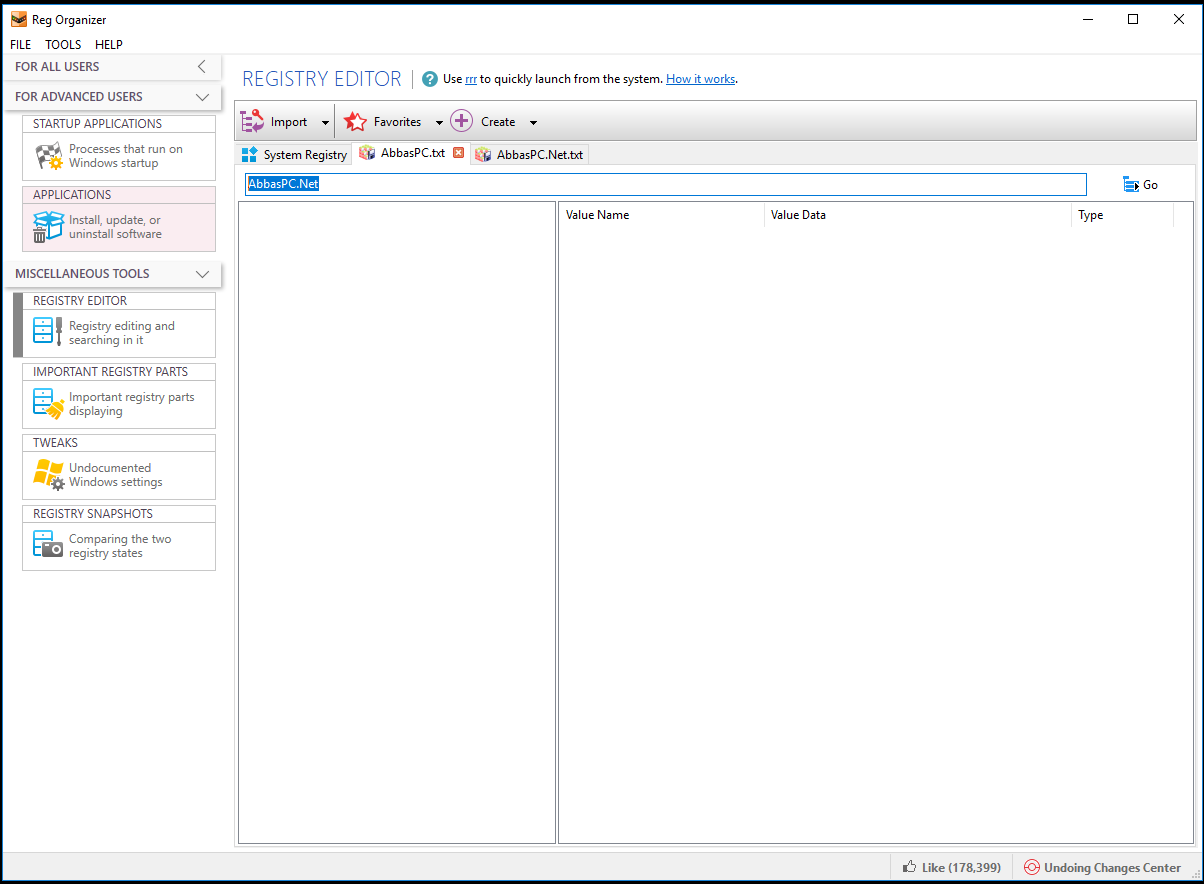
Task: Sort by Value Name column header
Action: (661, 215)
